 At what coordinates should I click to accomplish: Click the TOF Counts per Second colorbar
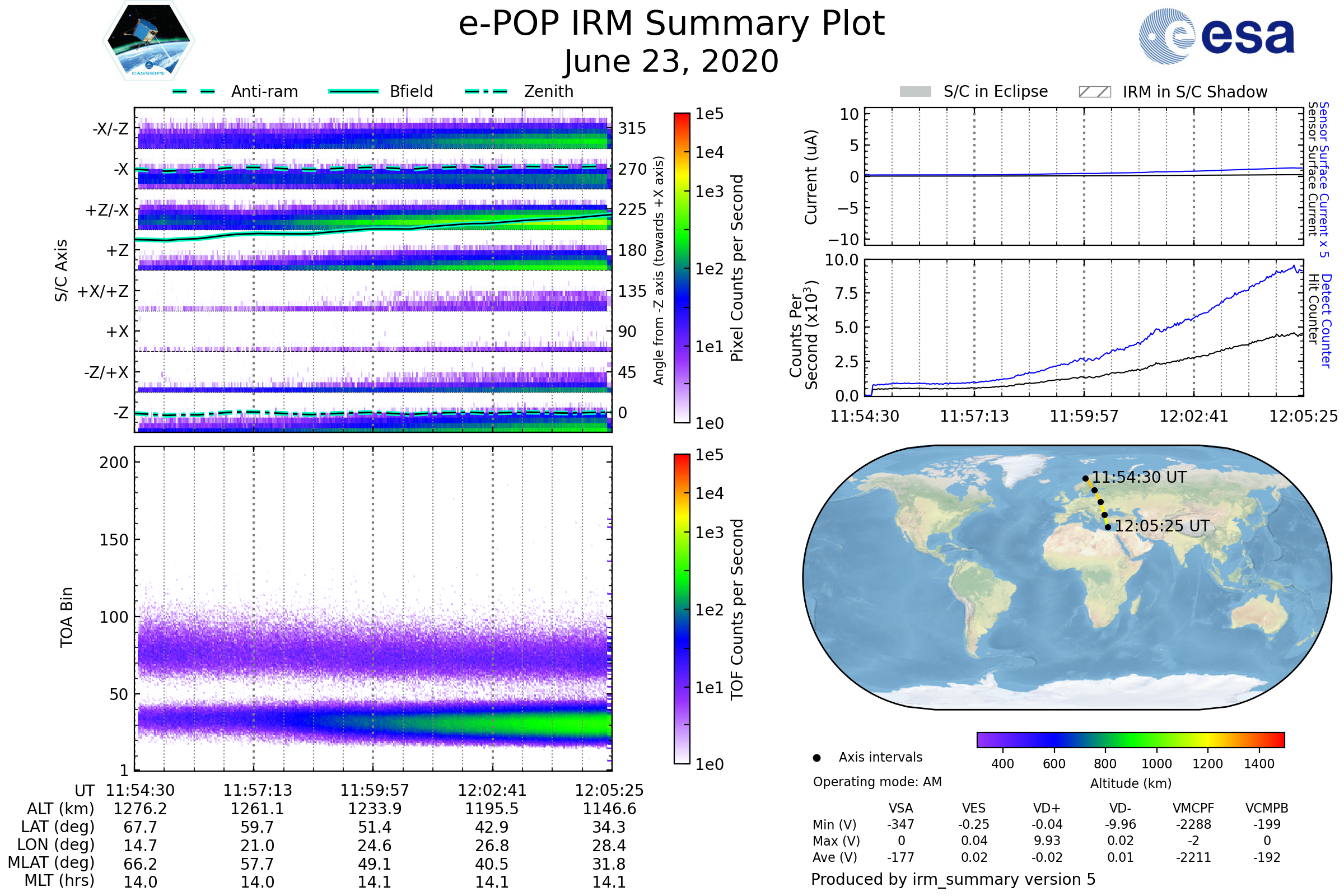click(682, 609)
